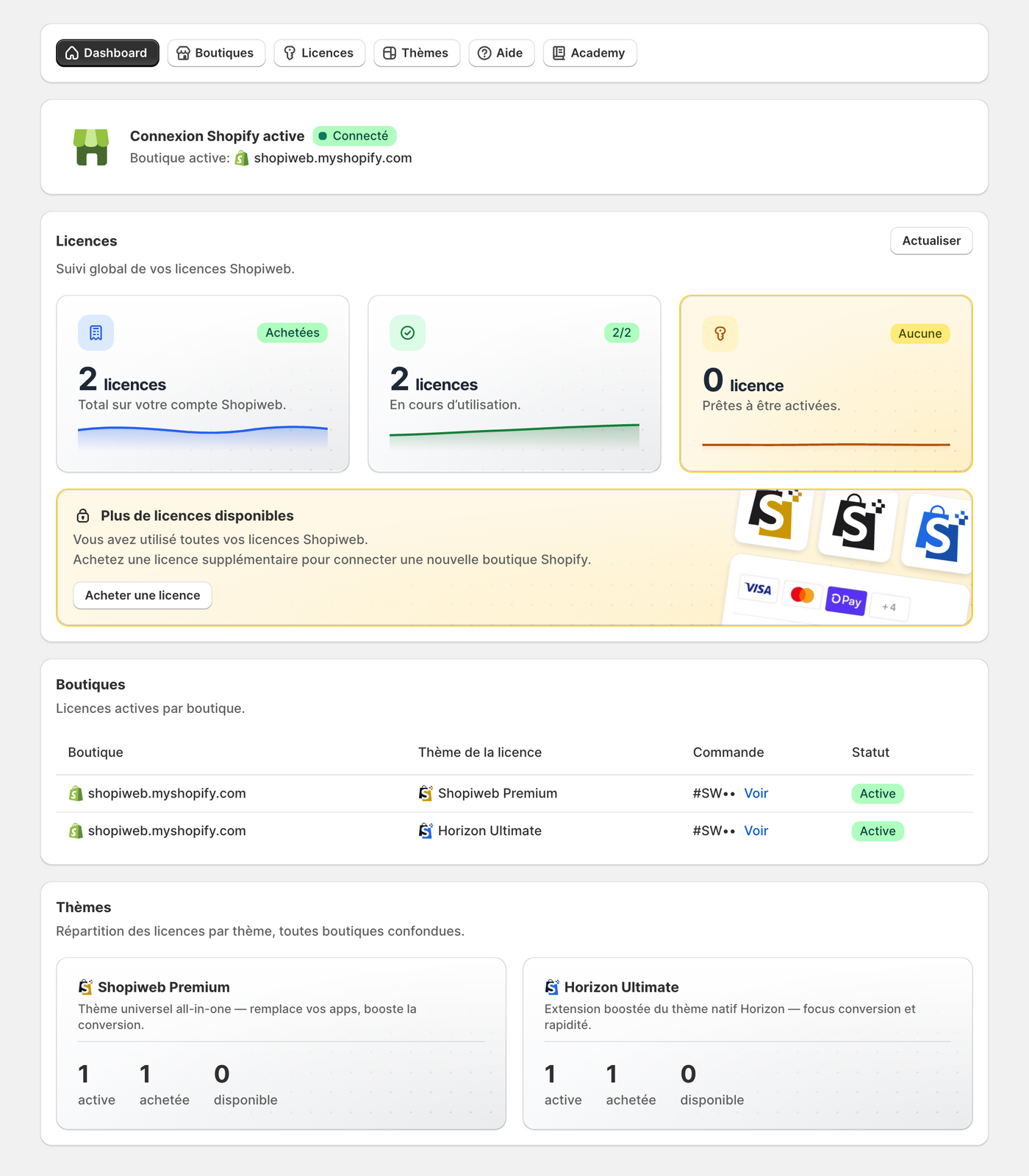Image resolution: width=1029 pixels, height=1176 pixels.
Task: Click the green sparkline on 2/2 card
Action: [x=514, y=435]
